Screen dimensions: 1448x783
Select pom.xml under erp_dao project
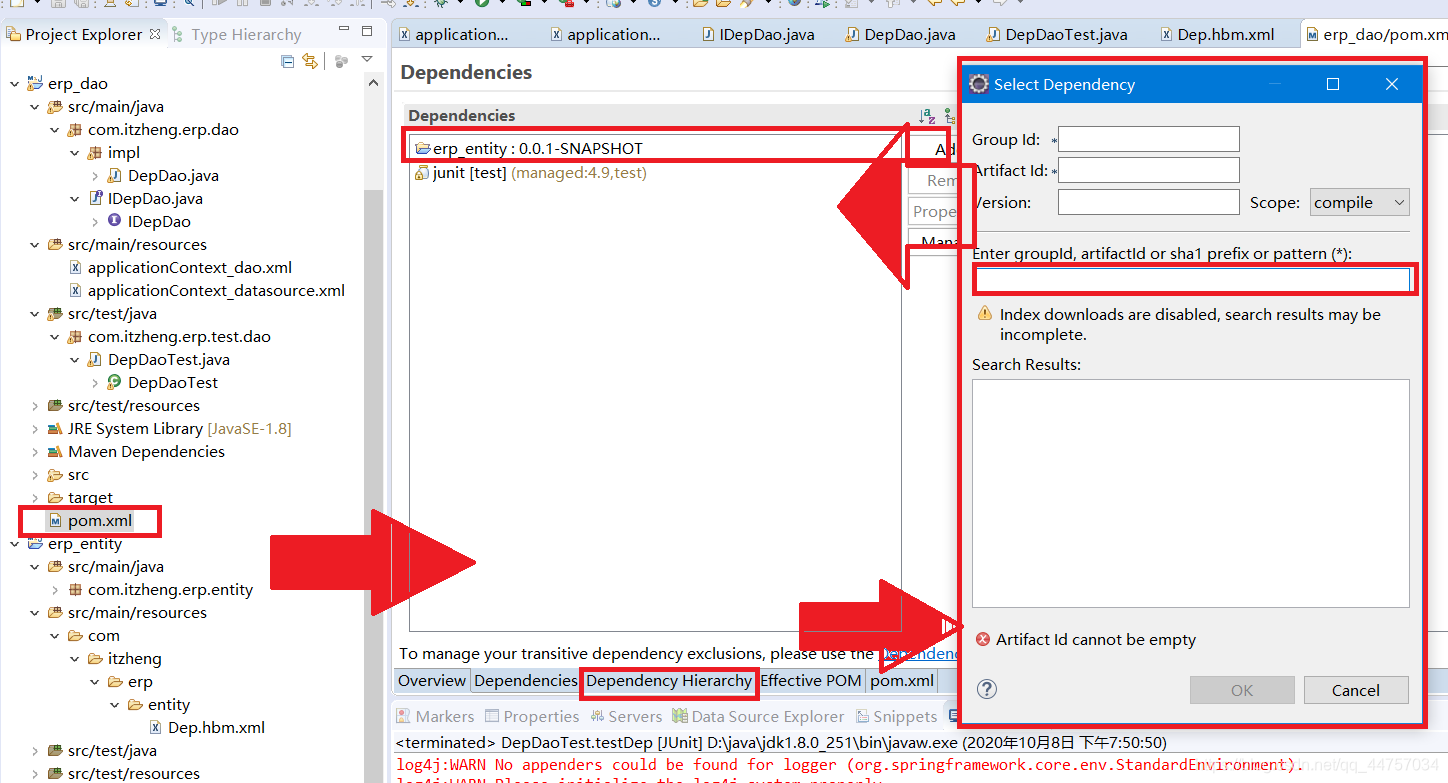pos(100,521)
